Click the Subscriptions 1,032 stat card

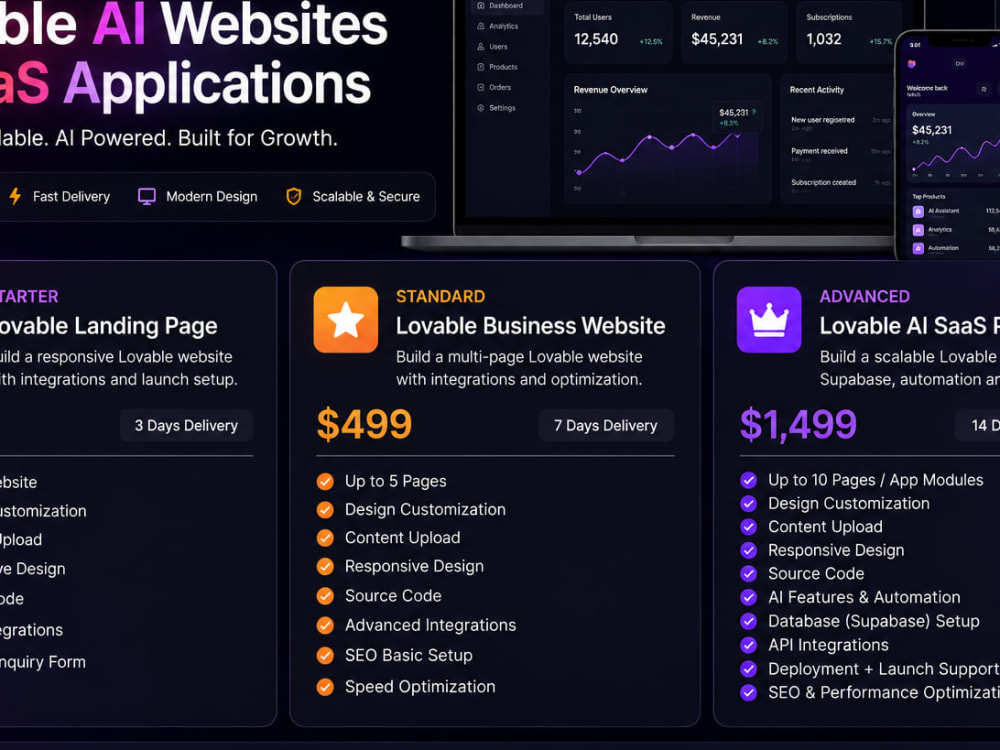point(849,32)
